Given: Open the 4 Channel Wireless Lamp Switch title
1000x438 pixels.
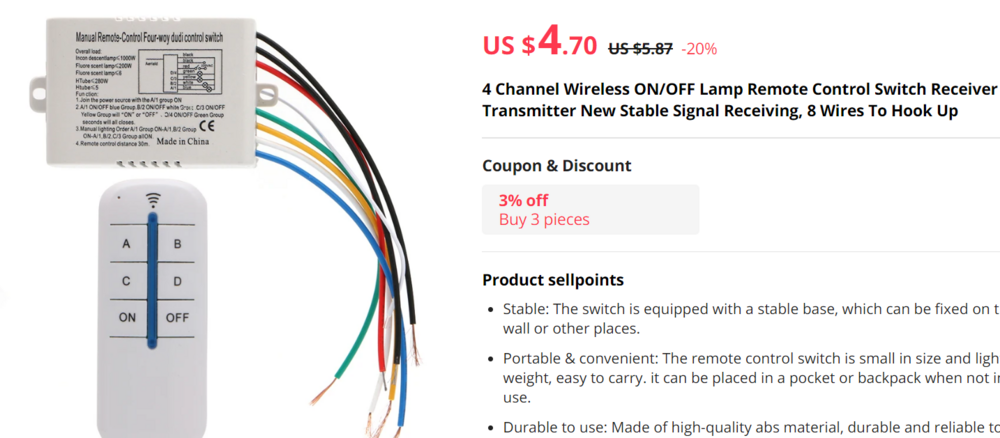Looking at the screenshot, I should pyautogui.click(x=740, y=101).
